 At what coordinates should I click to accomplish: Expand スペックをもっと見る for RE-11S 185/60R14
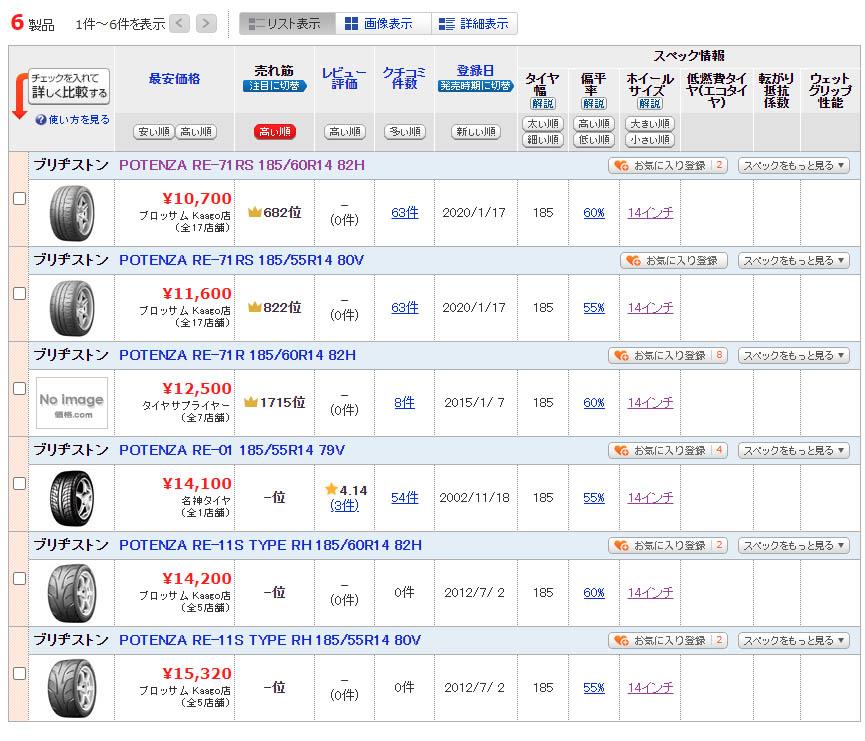[x=793, y=545]
